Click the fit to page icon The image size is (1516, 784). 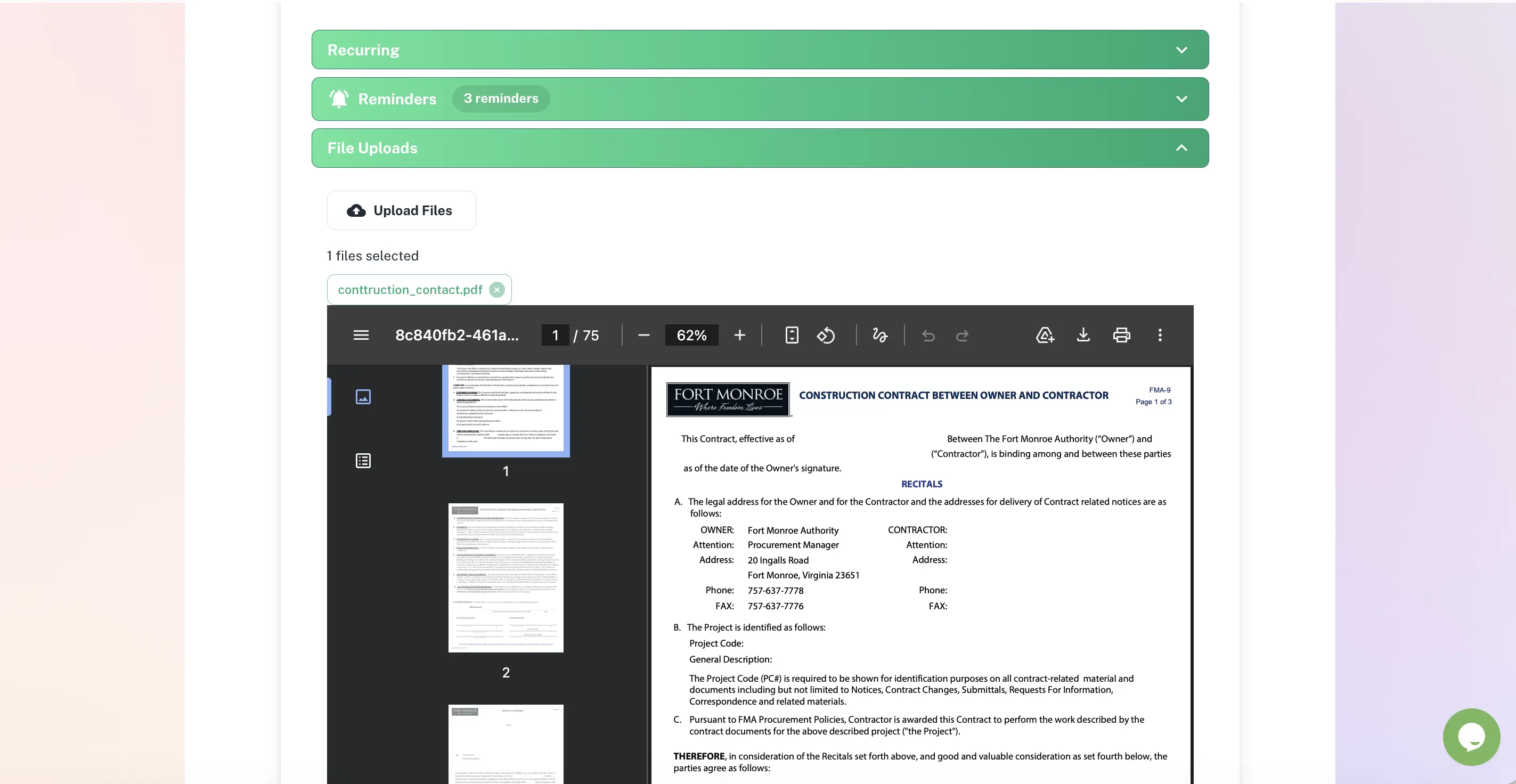coord(792,335)
